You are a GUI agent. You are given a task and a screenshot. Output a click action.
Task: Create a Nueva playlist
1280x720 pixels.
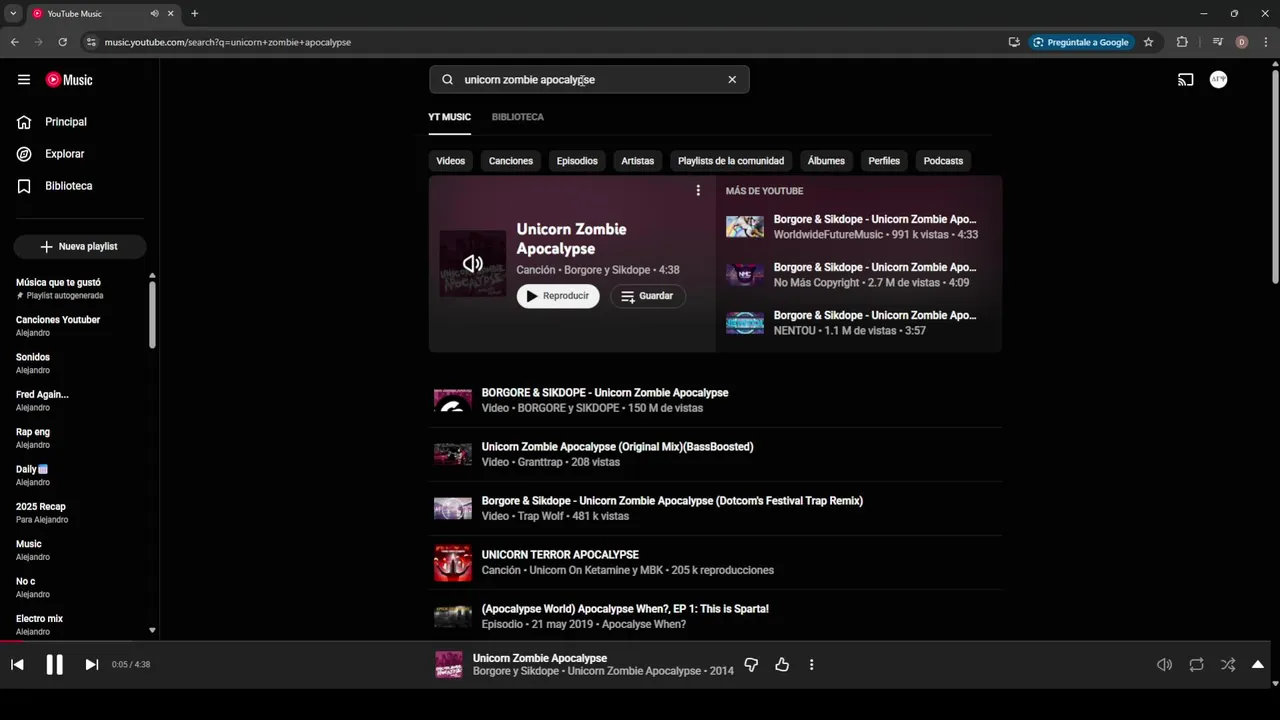(80, 246)
